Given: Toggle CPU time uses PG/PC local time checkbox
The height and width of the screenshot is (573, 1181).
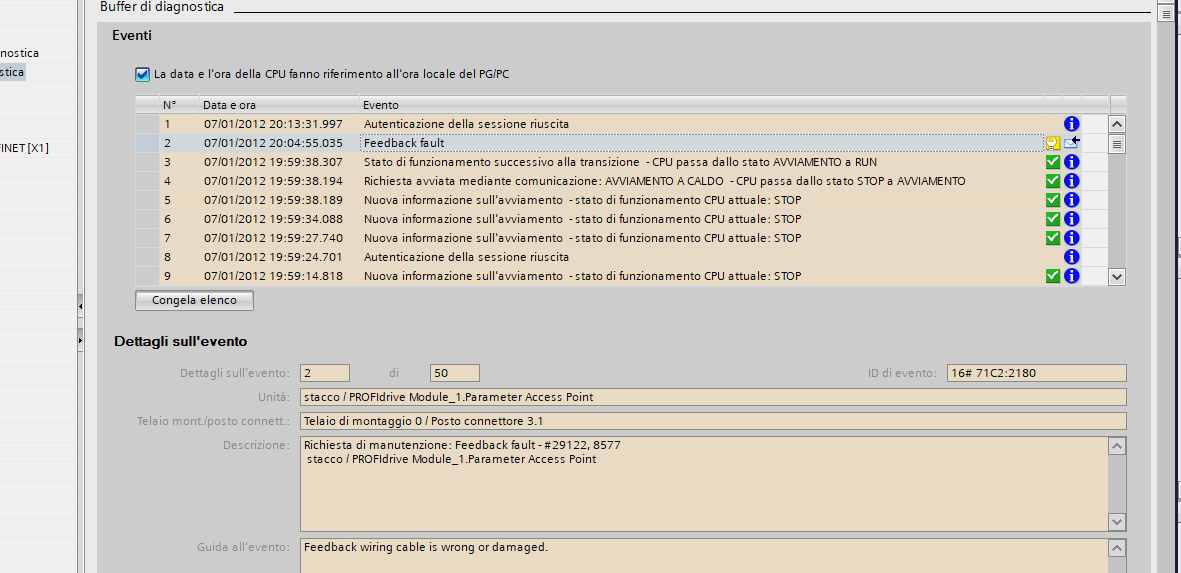Looking at the screenshot, I should 142,74.
